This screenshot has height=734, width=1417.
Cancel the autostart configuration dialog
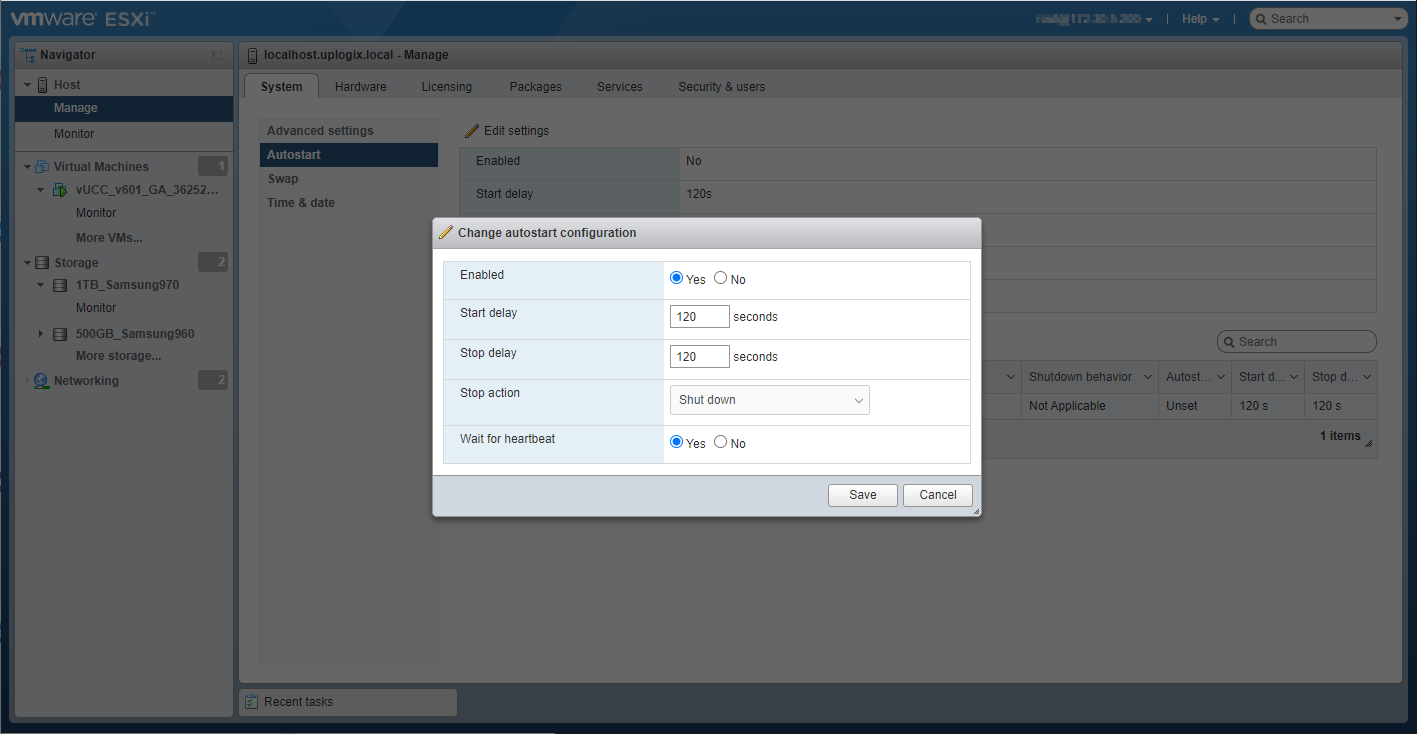coord(938,495)
